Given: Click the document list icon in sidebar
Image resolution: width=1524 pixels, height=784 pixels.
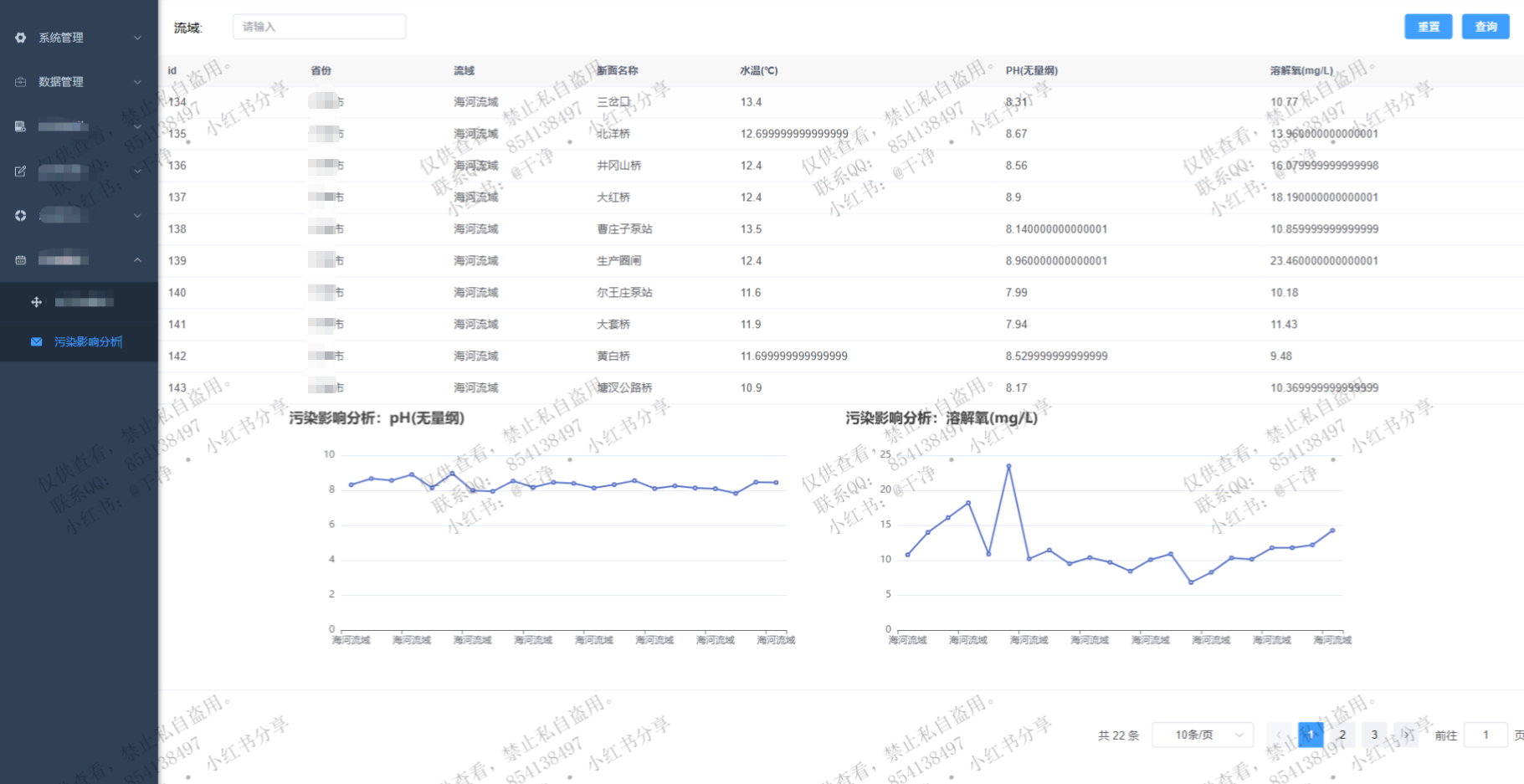Looking at the screenshot, I should (x=21, y=126).
